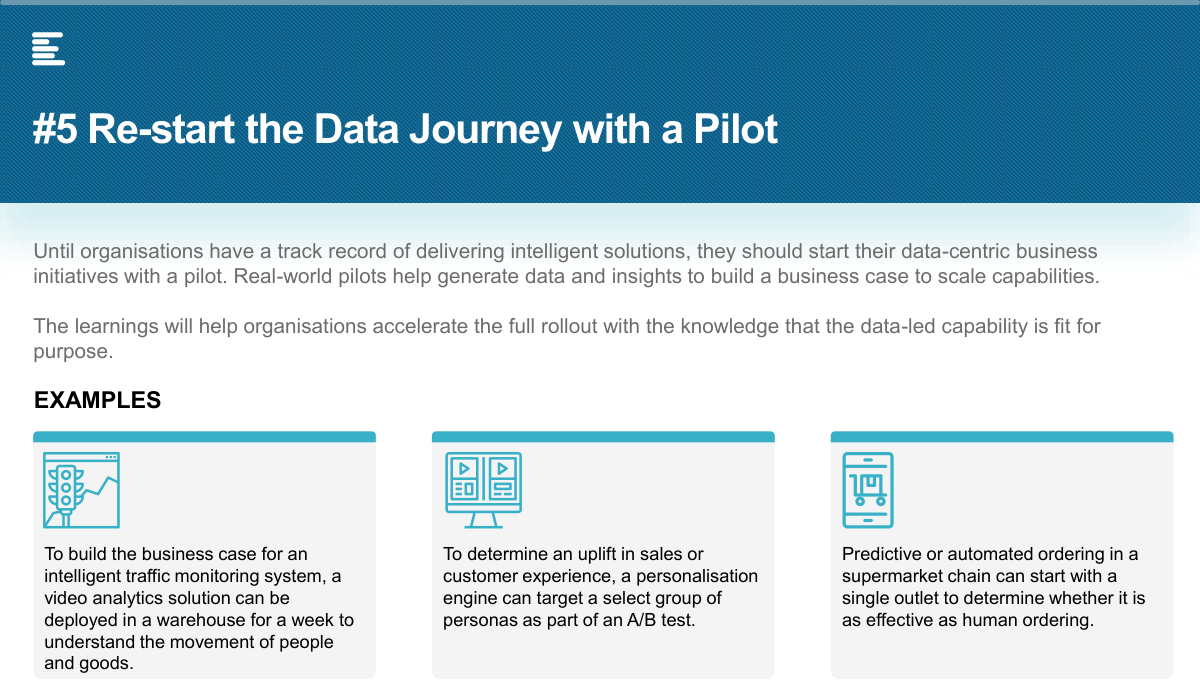Viewport: 1200px width, 700px height.
Task: Click the cart symbol inside the phone icon
Action: pyautogui.click(x=868, y=488)
